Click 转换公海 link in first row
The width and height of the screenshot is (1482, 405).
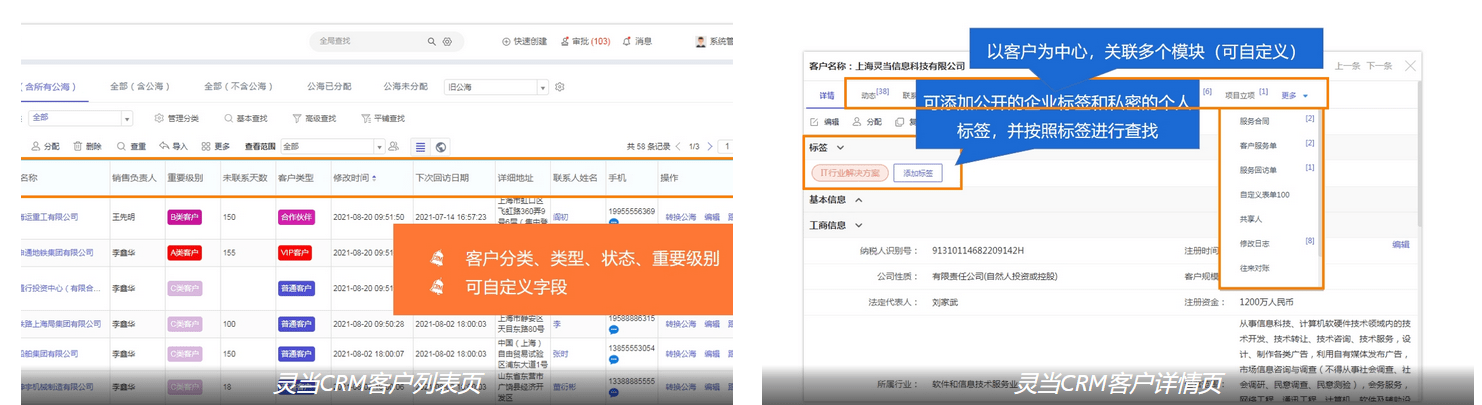click(680, 217)
